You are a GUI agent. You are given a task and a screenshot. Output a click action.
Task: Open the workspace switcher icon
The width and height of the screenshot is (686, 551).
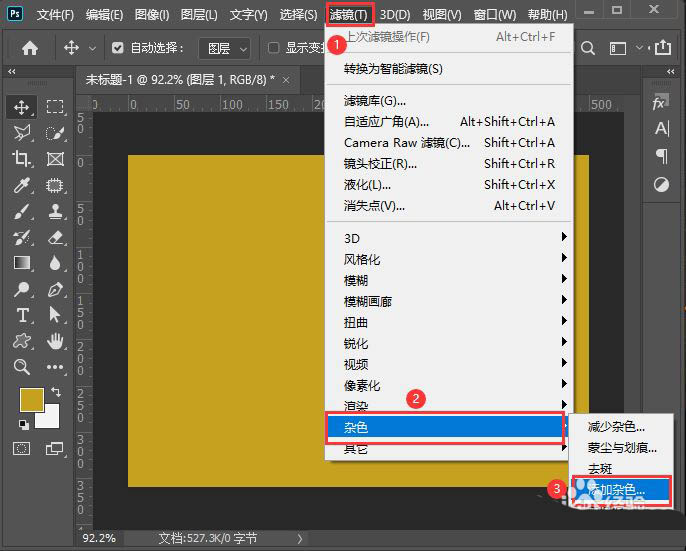[x=618, y=48]
